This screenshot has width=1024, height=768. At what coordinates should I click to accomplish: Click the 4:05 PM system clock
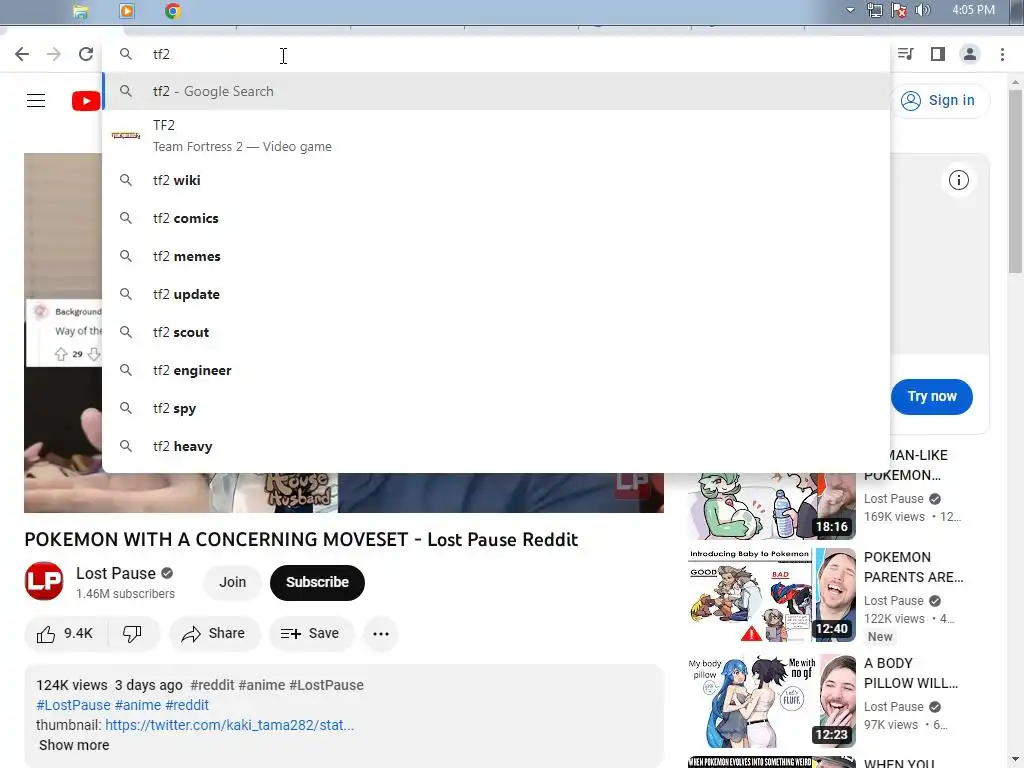click(973, 10)
